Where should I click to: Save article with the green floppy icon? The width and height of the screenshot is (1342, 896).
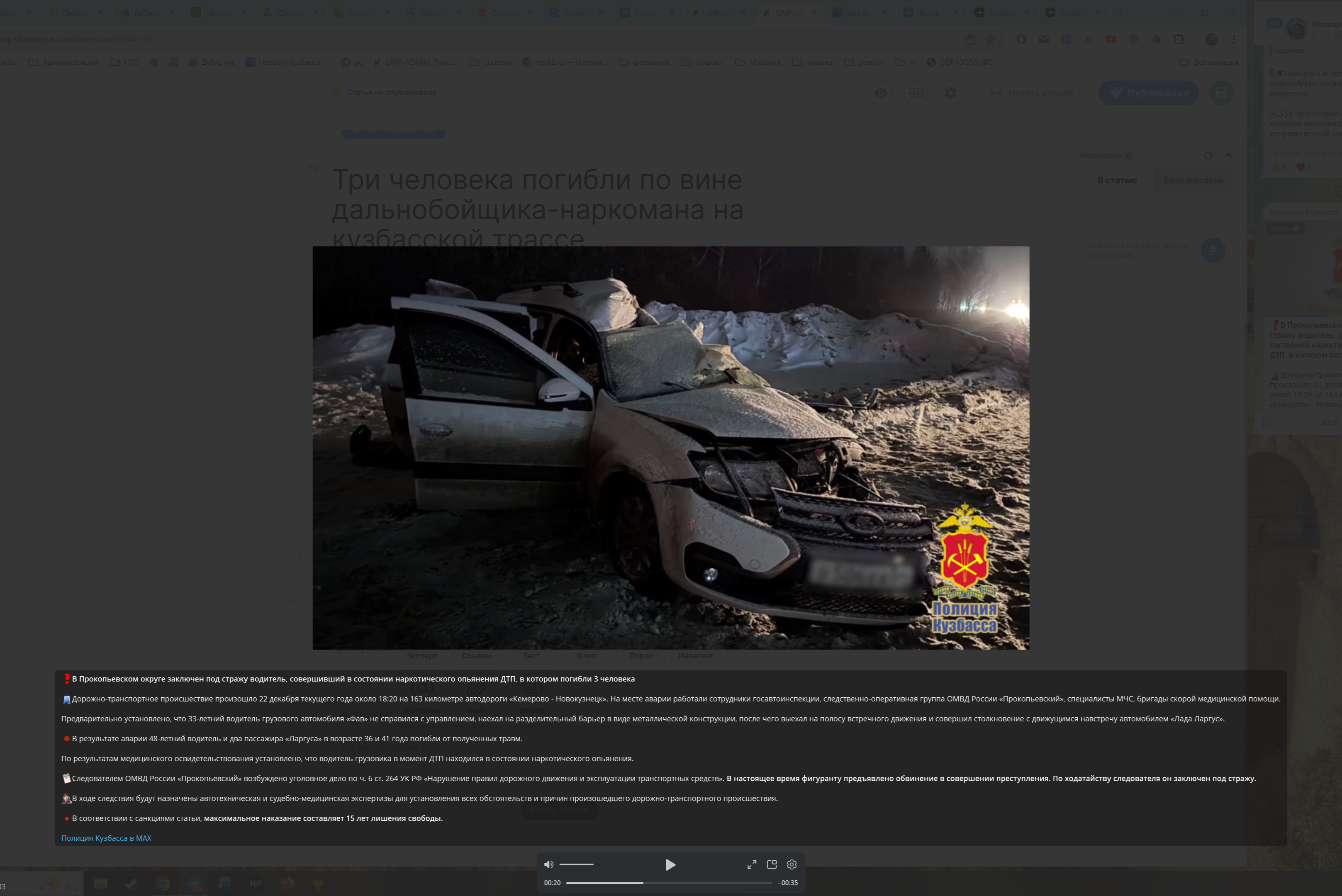[1221, 93]
